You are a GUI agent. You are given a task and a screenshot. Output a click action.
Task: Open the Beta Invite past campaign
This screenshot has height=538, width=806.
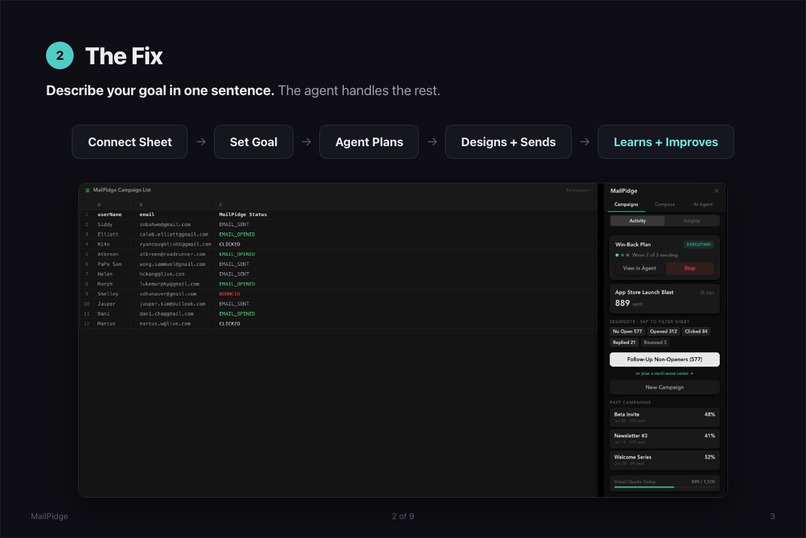664,417
